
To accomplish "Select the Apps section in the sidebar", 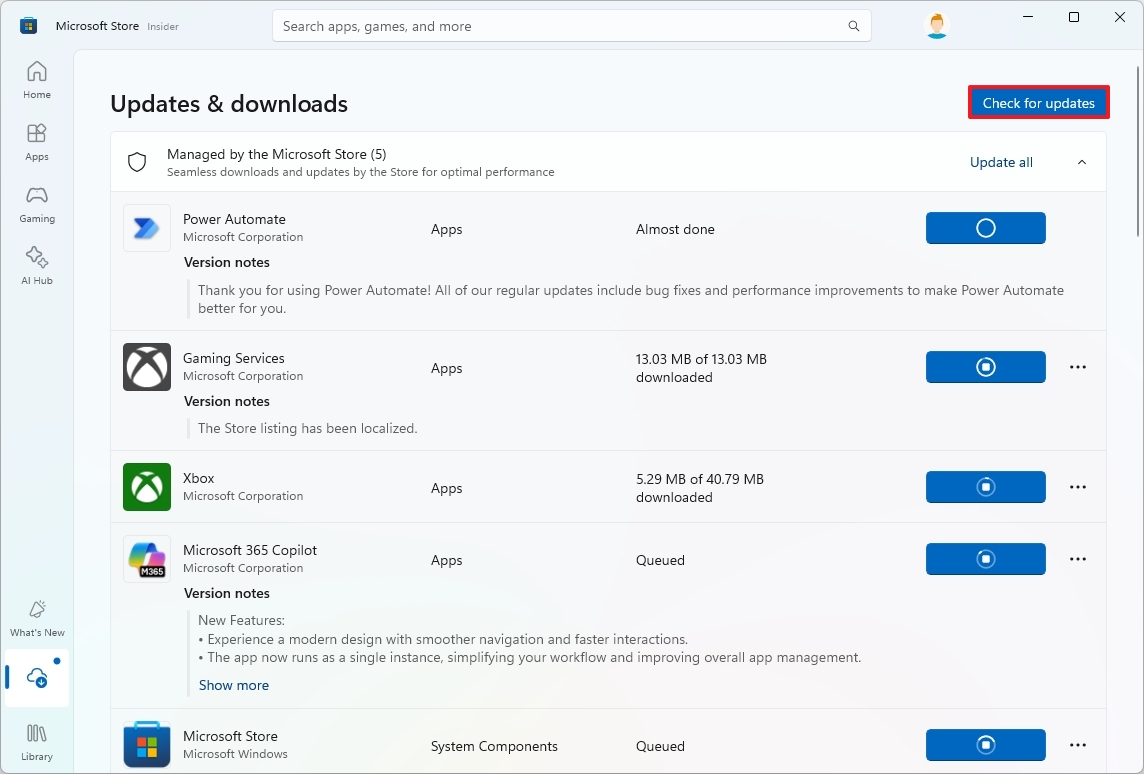I will [x=36, y=140].
